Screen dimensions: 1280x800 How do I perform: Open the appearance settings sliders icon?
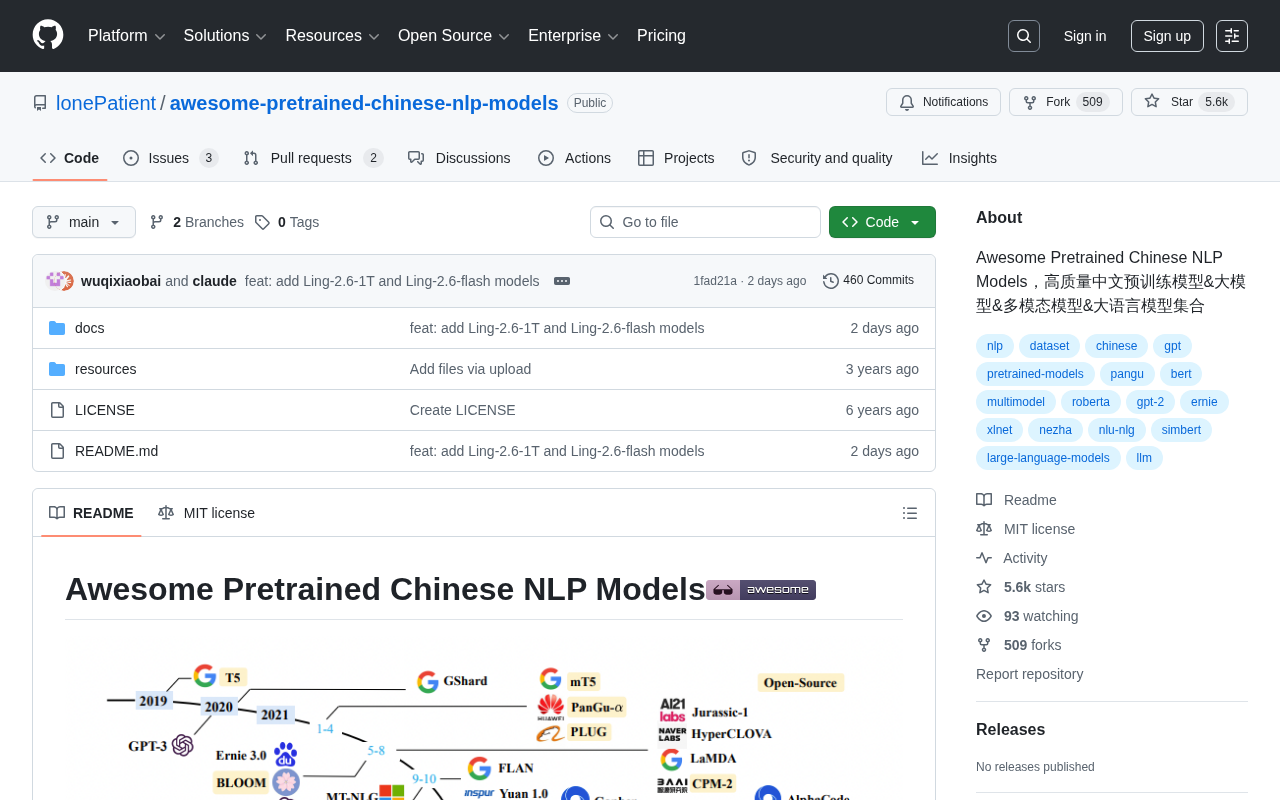click(x=1232, y=36)
